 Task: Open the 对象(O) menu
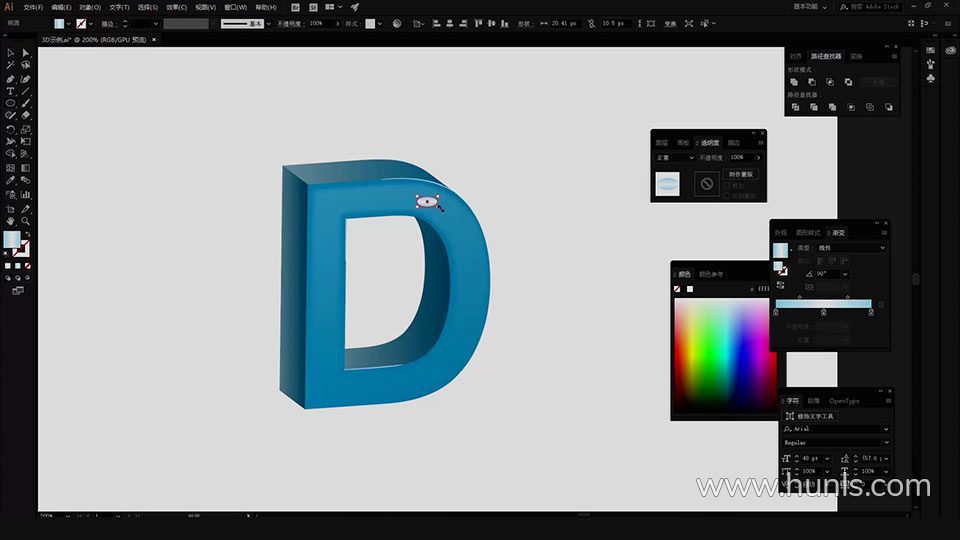click(90, 7)
